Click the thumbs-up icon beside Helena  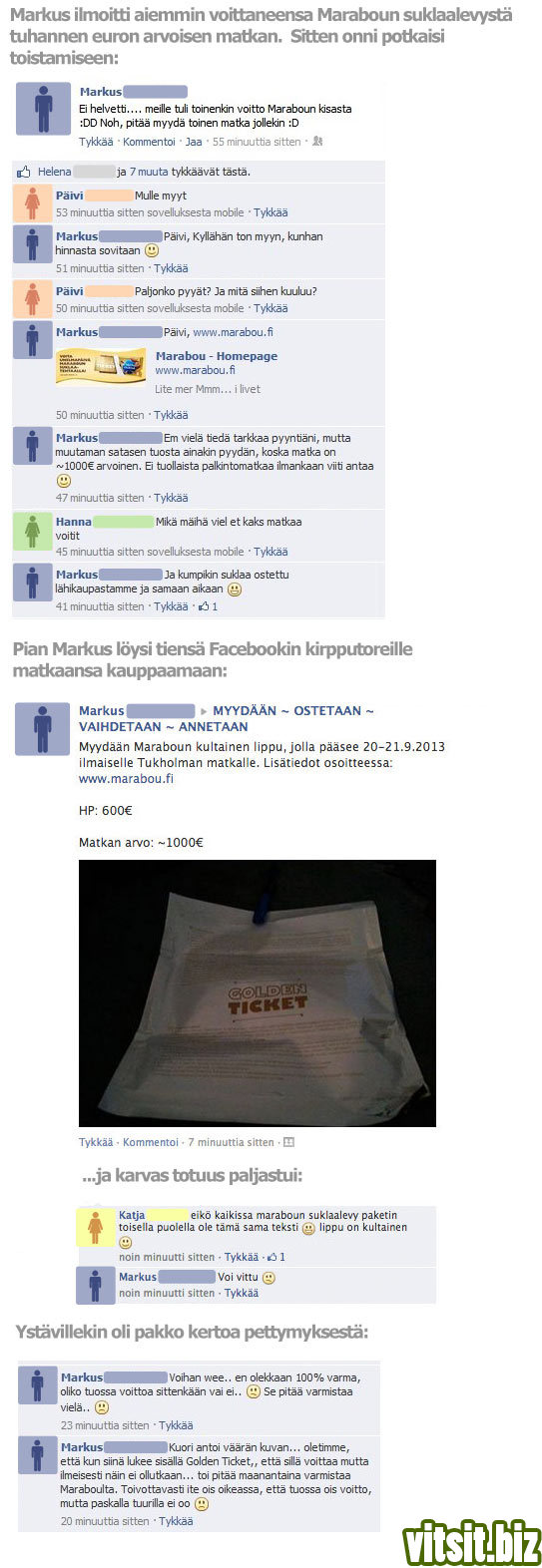24,172
